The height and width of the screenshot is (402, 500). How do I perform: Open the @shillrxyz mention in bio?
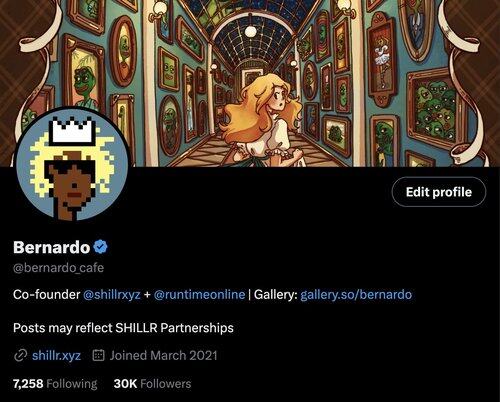pyautogui.click(x=112, y=295)
